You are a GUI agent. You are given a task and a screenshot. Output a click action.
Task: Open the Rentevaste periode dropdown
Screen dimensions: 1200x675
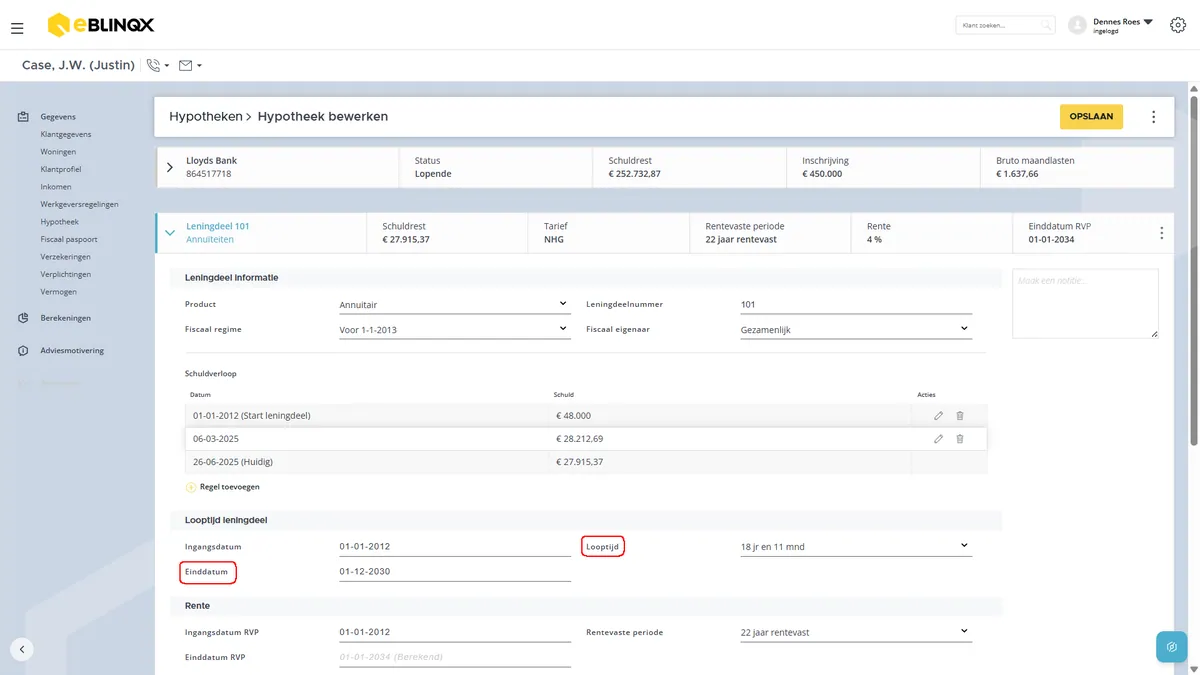tap(855, 632)
